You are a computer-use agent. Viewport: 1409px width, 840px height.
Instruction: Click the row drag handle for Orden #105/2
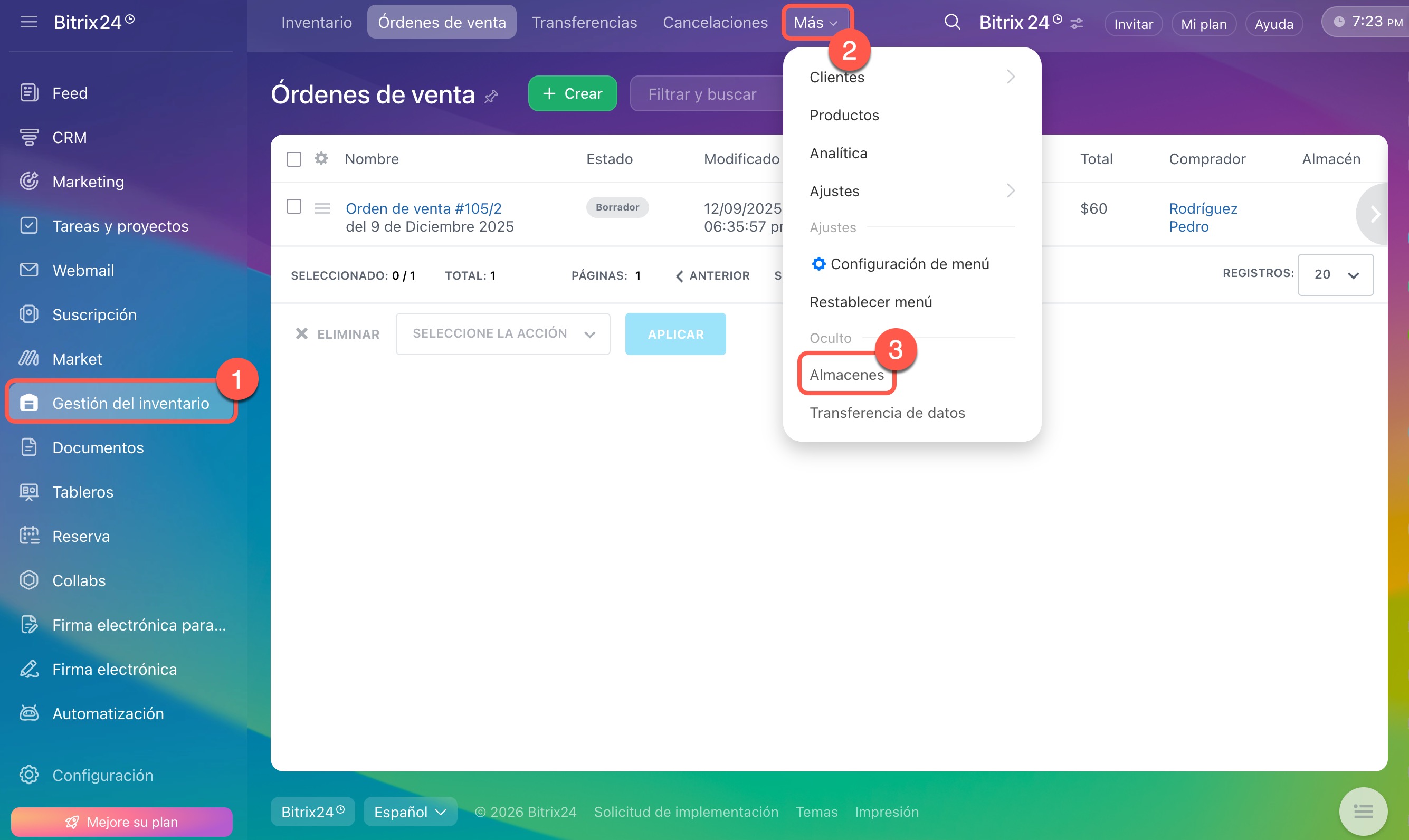(322, 208)
